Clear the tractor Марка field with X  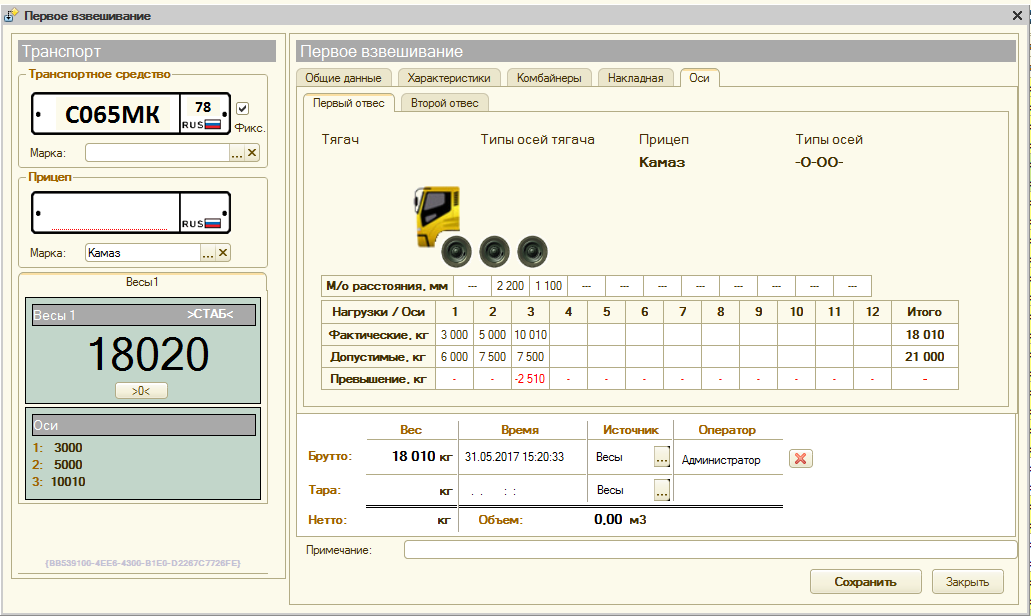pyautogui.click(x=252, y=153)
